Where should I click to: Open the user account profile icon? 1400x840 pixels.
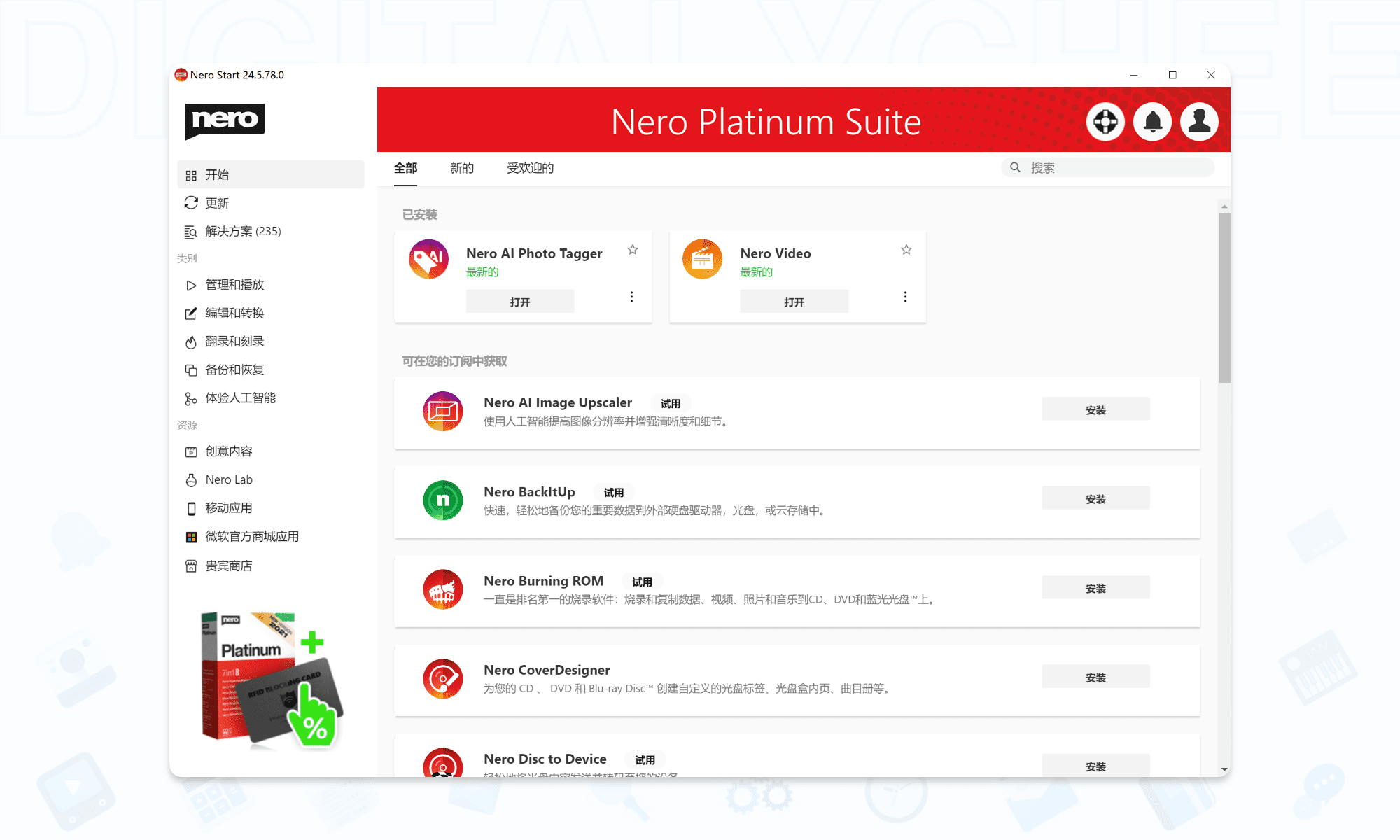pos(1199,121)
